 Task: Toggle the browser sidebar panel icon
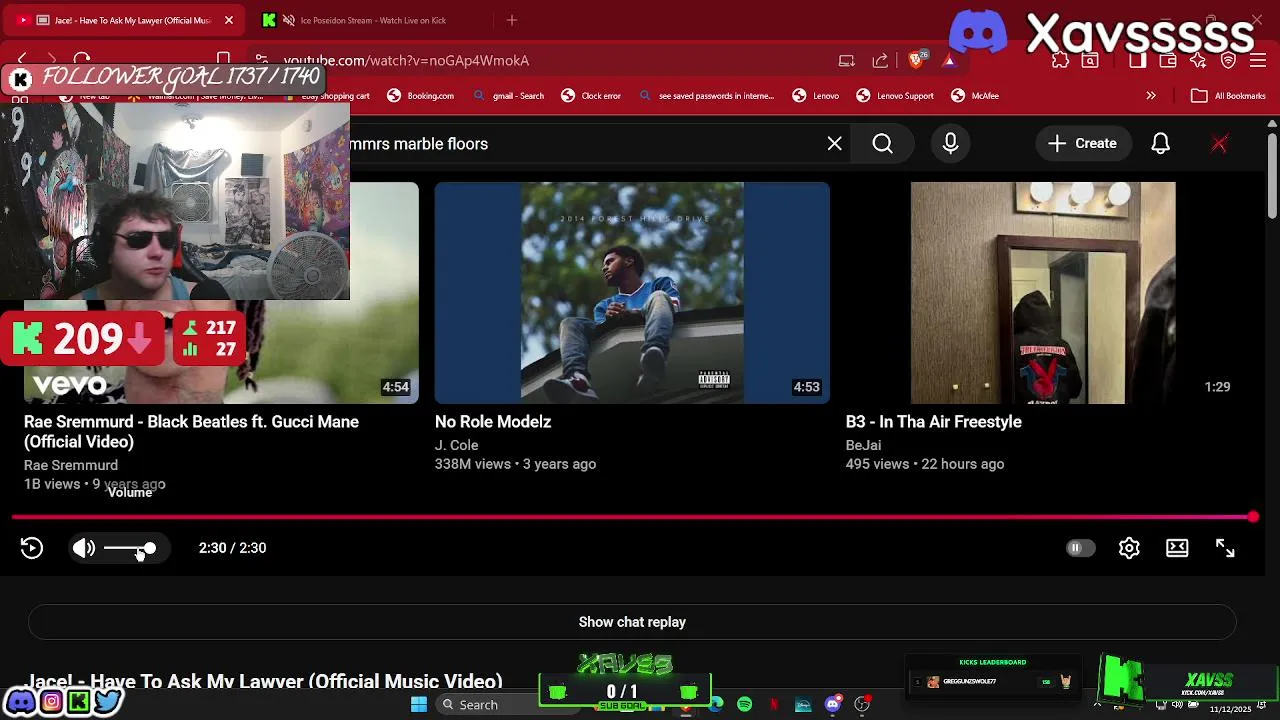pos(1137,61)
